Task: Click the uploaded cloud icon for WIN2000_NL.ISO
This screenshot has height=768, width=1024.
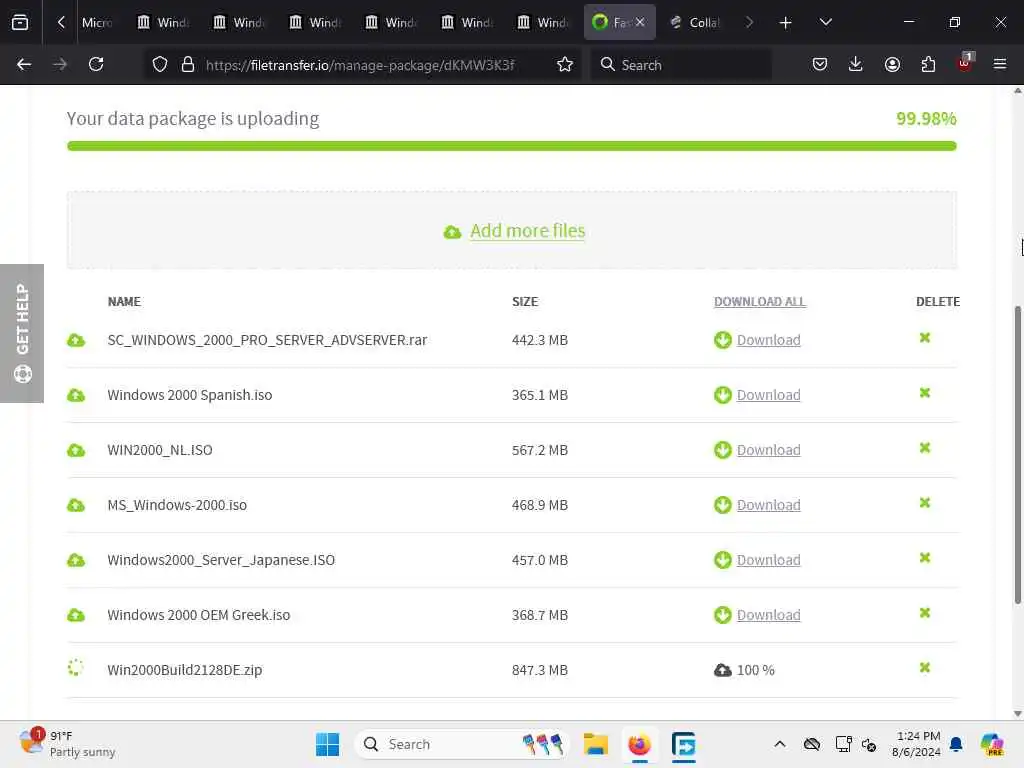Action: coord(76,450)
